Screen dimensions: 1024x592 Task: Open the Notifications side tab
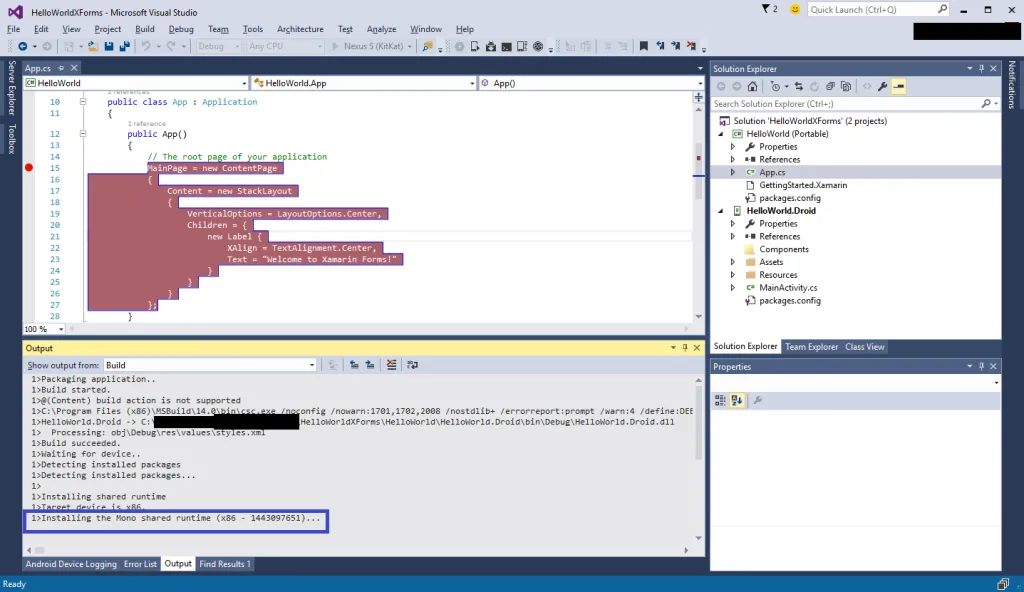1012,85
